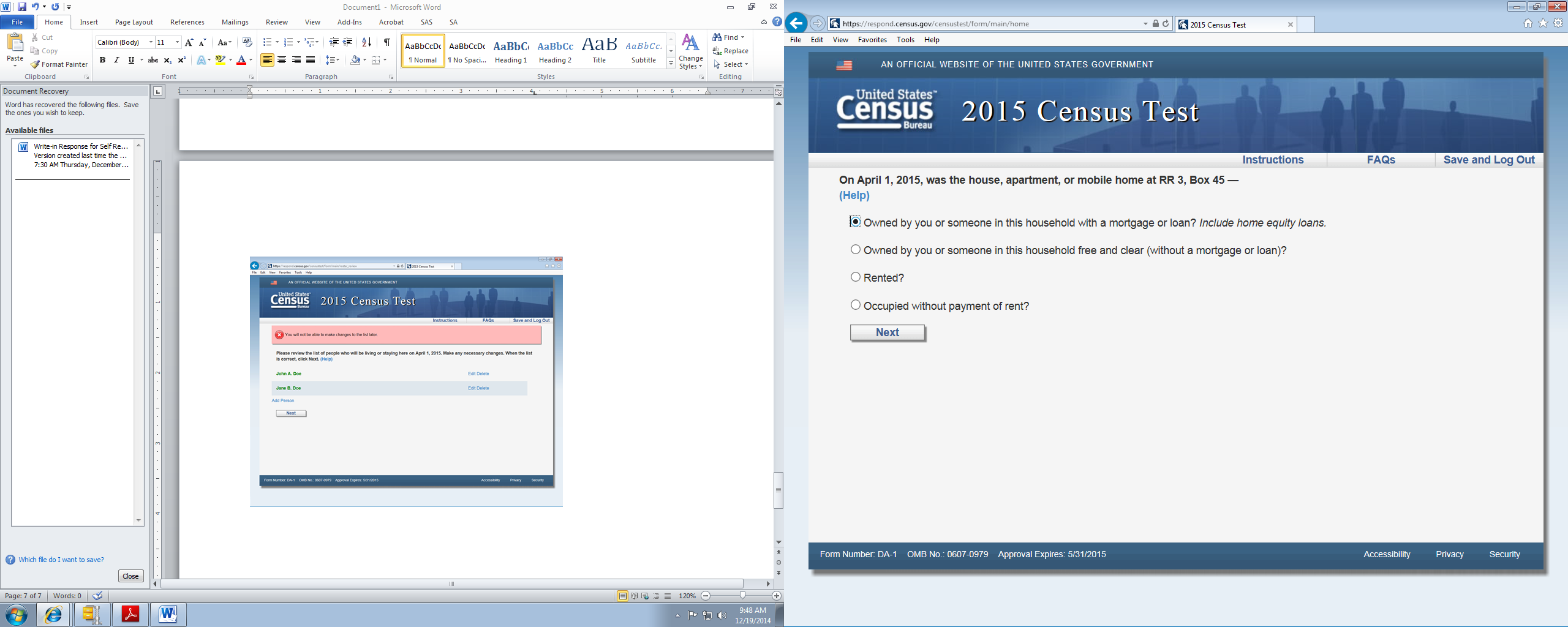Screen dimensions: 1568x627
Task: Close the Document Recovery pane
Action: pyautogui.click(x=130, y=576)
